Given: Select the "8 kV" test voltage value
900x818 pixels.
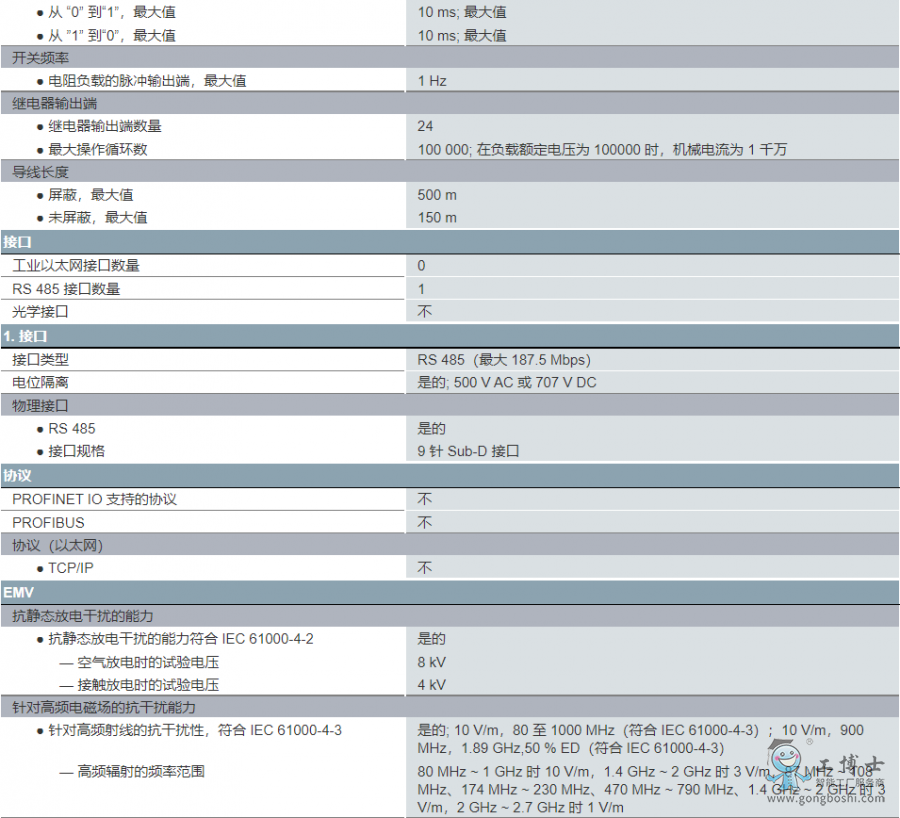Looking at the screenshot, I should [x=431, y=662].
